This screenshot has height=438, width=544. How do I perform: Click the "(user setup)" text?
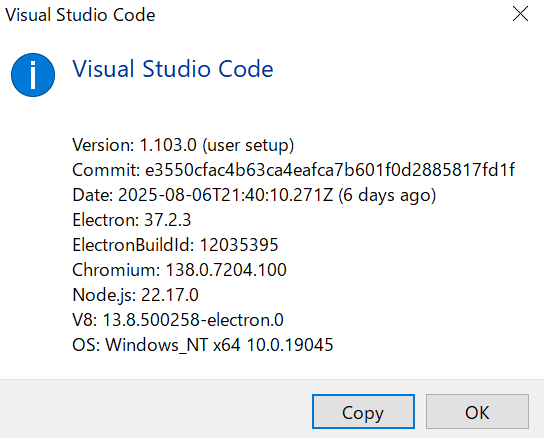[x=248, y=145]
